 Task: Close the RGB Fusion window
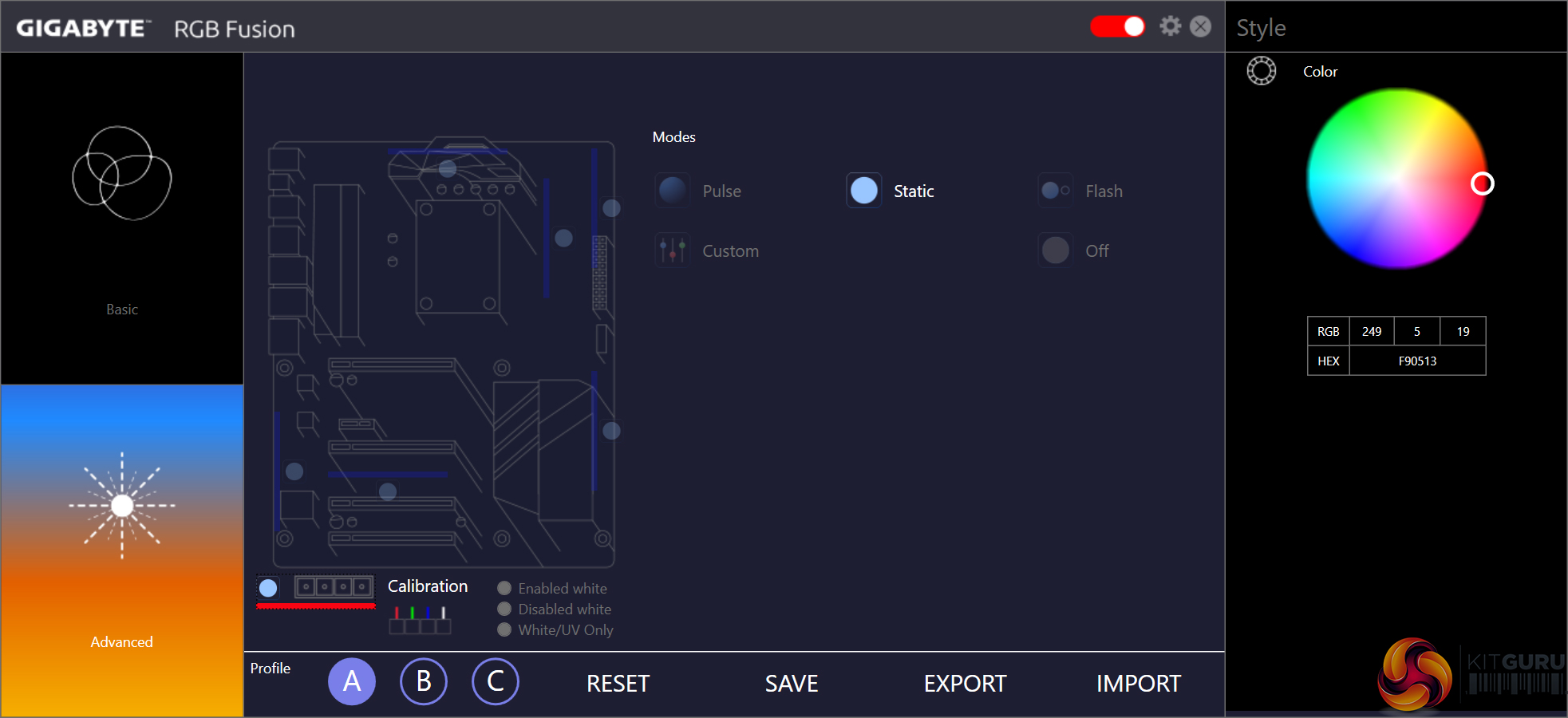click(1200, 26)
